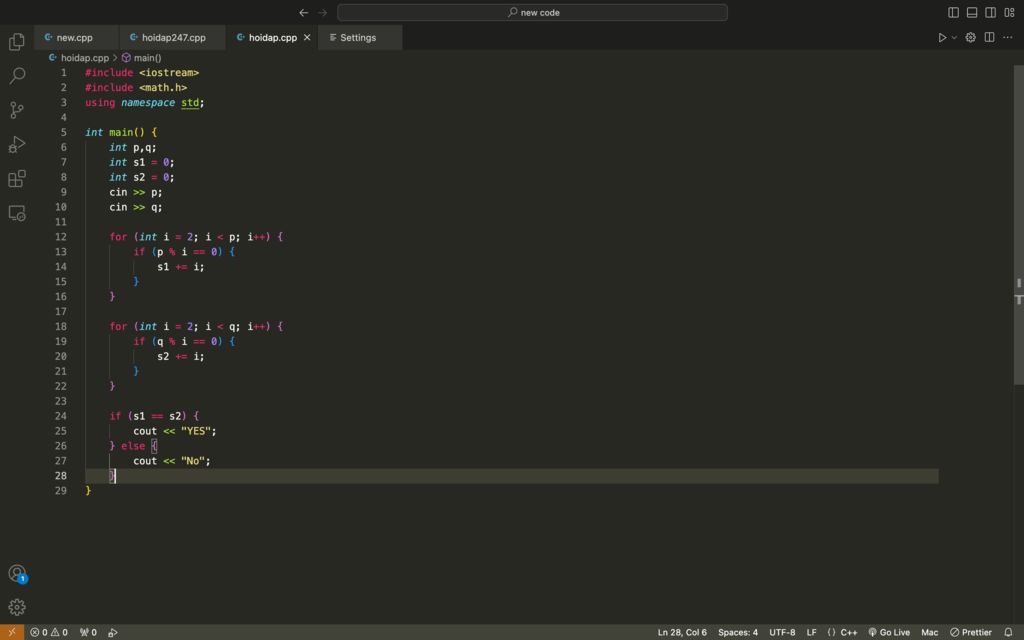
Task: Click the ports forwarded indicator showing 0
Action: point(88,632)
